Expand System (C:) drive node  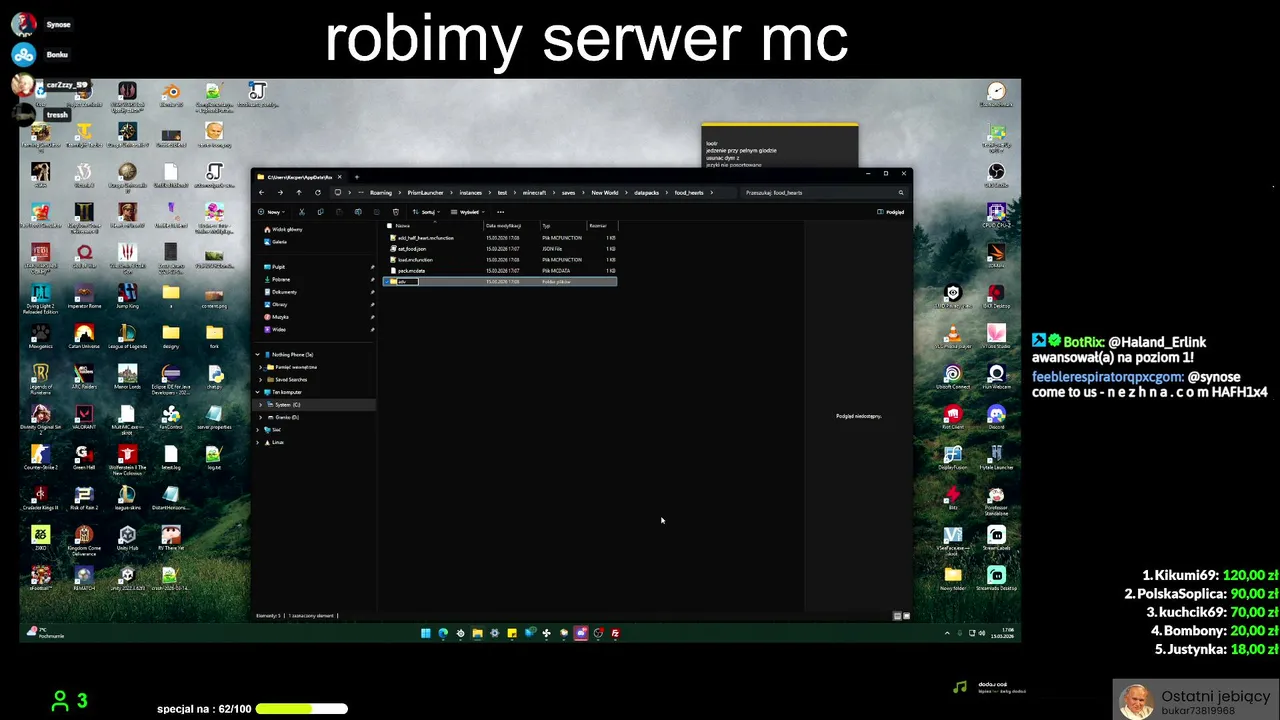[x=261, y=405]
